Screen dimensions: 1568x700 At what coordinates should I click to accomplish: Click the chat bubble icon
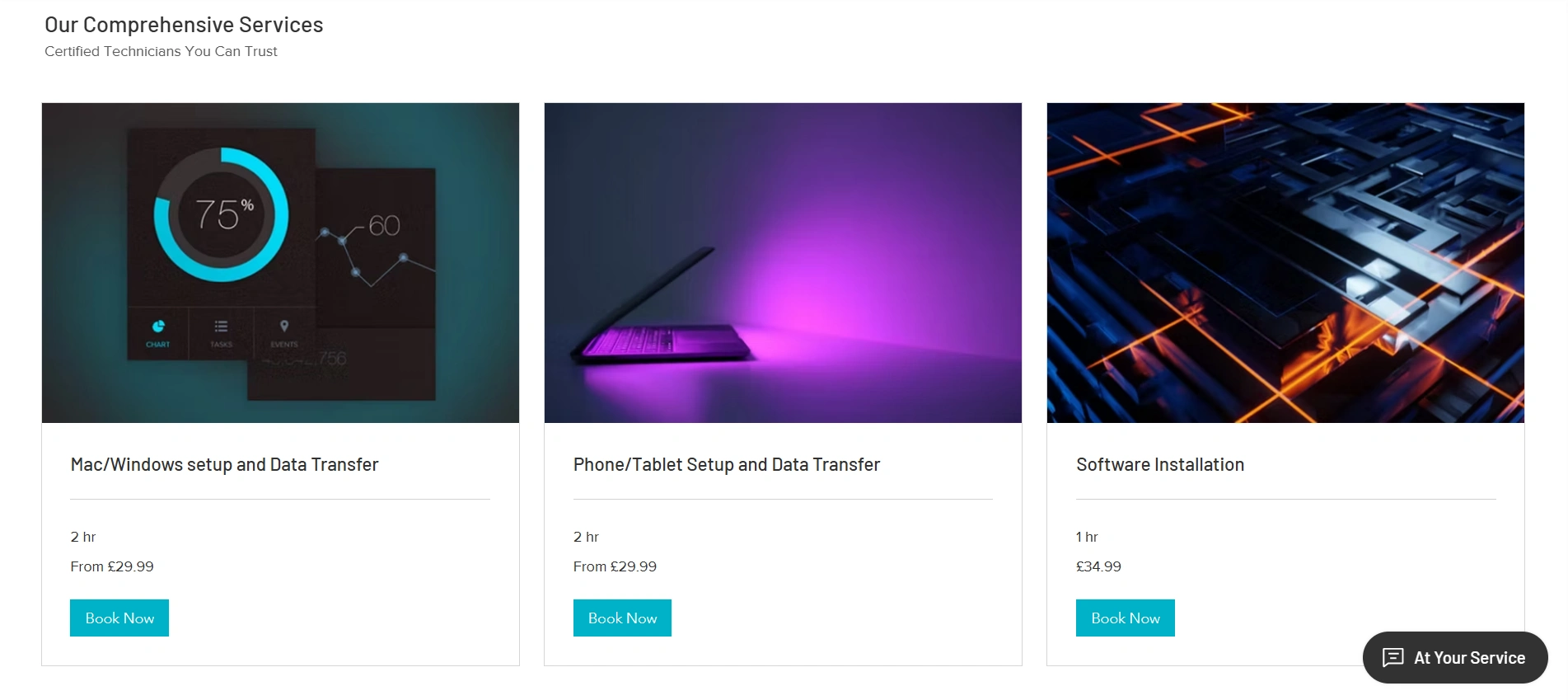pos(1392,657)
